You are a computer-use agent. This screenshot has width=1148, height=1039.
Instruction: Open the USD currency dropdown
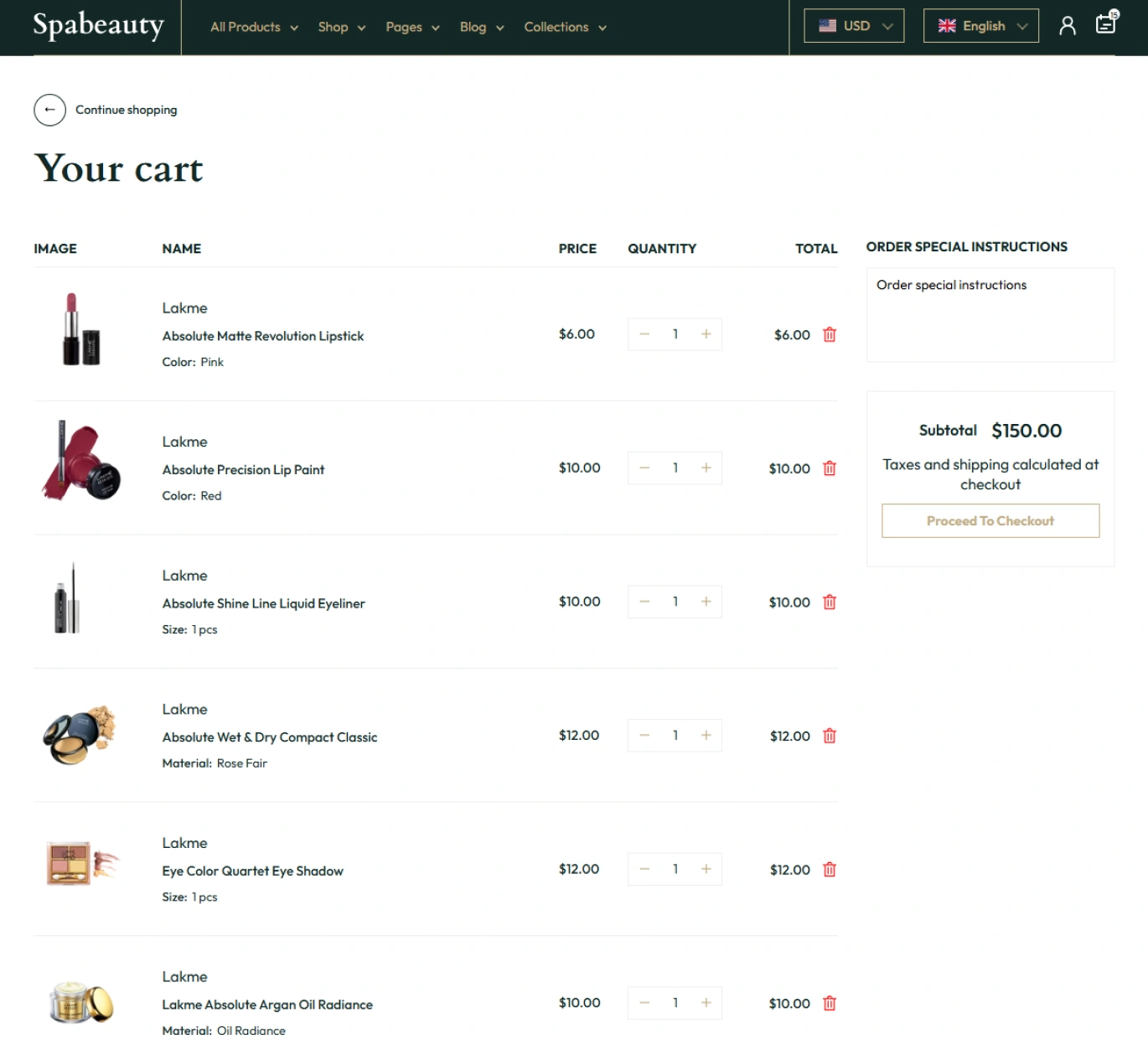click(x=854, y=26)
